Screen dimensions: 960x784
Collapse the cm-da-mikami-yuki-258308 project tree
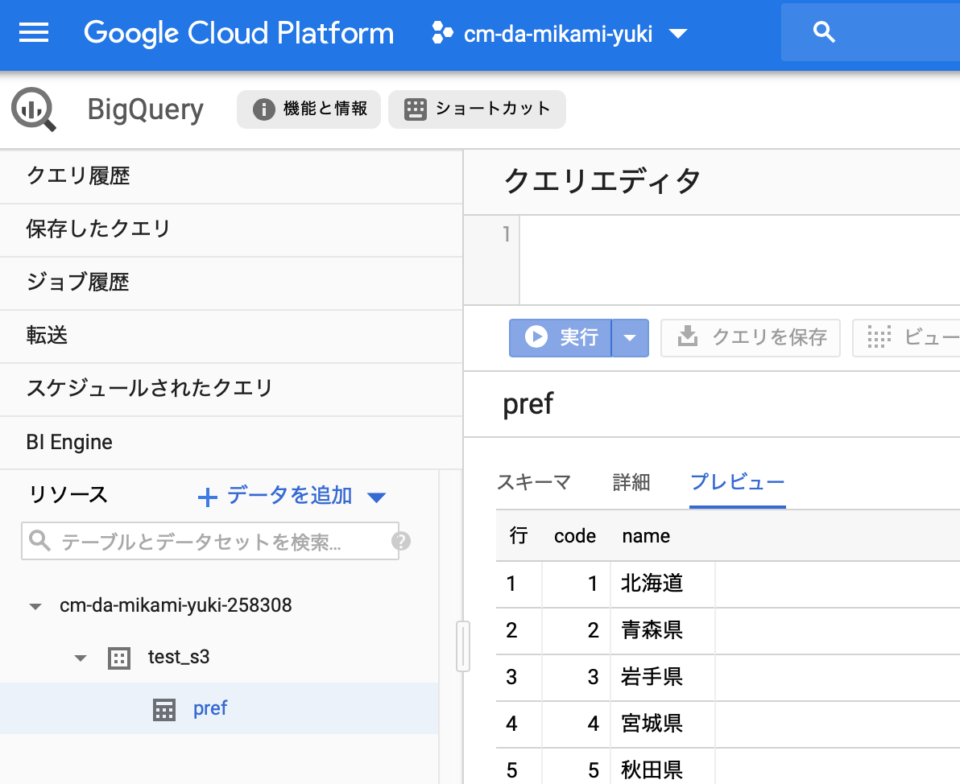(36, 605)
